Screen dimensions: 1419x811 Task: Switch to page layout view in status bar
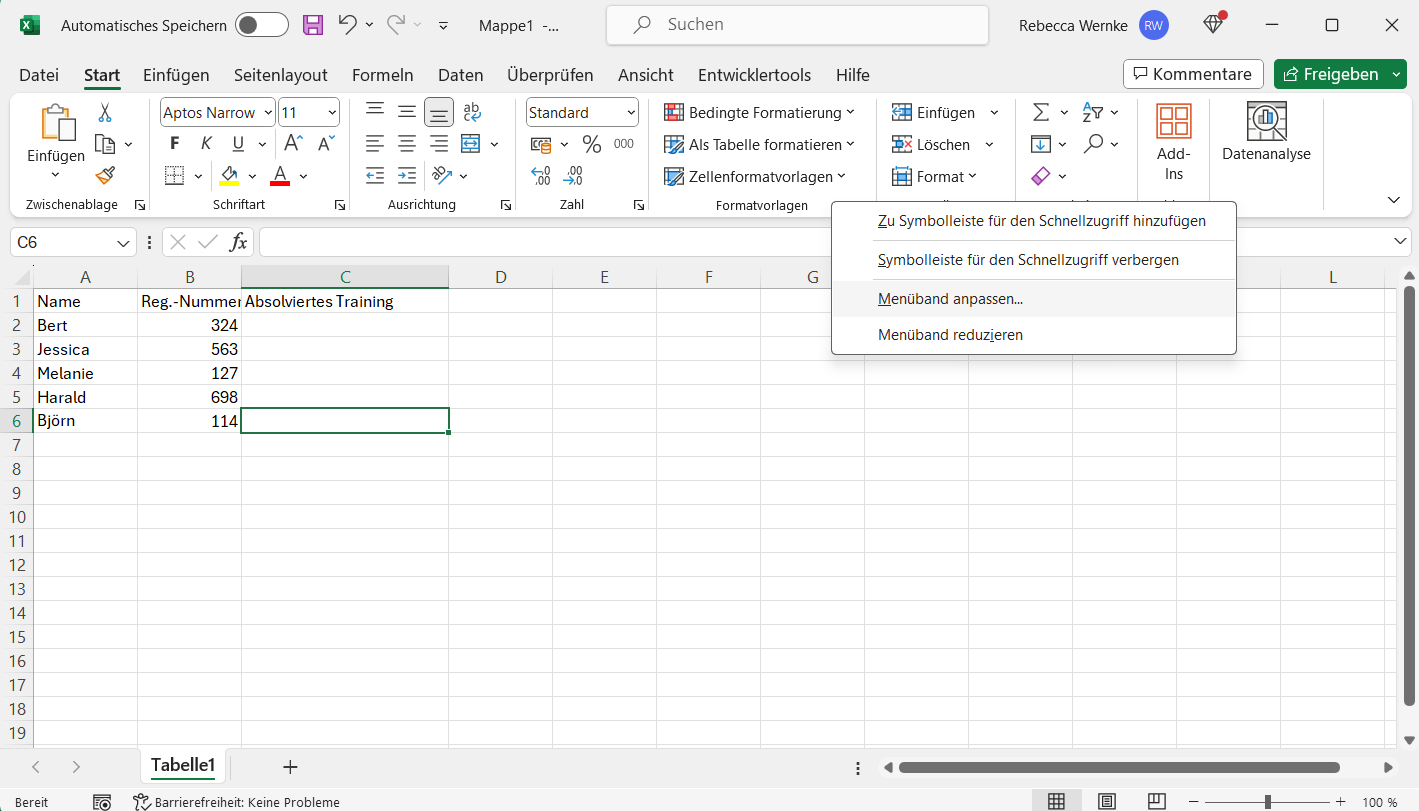coord(1107,802)
